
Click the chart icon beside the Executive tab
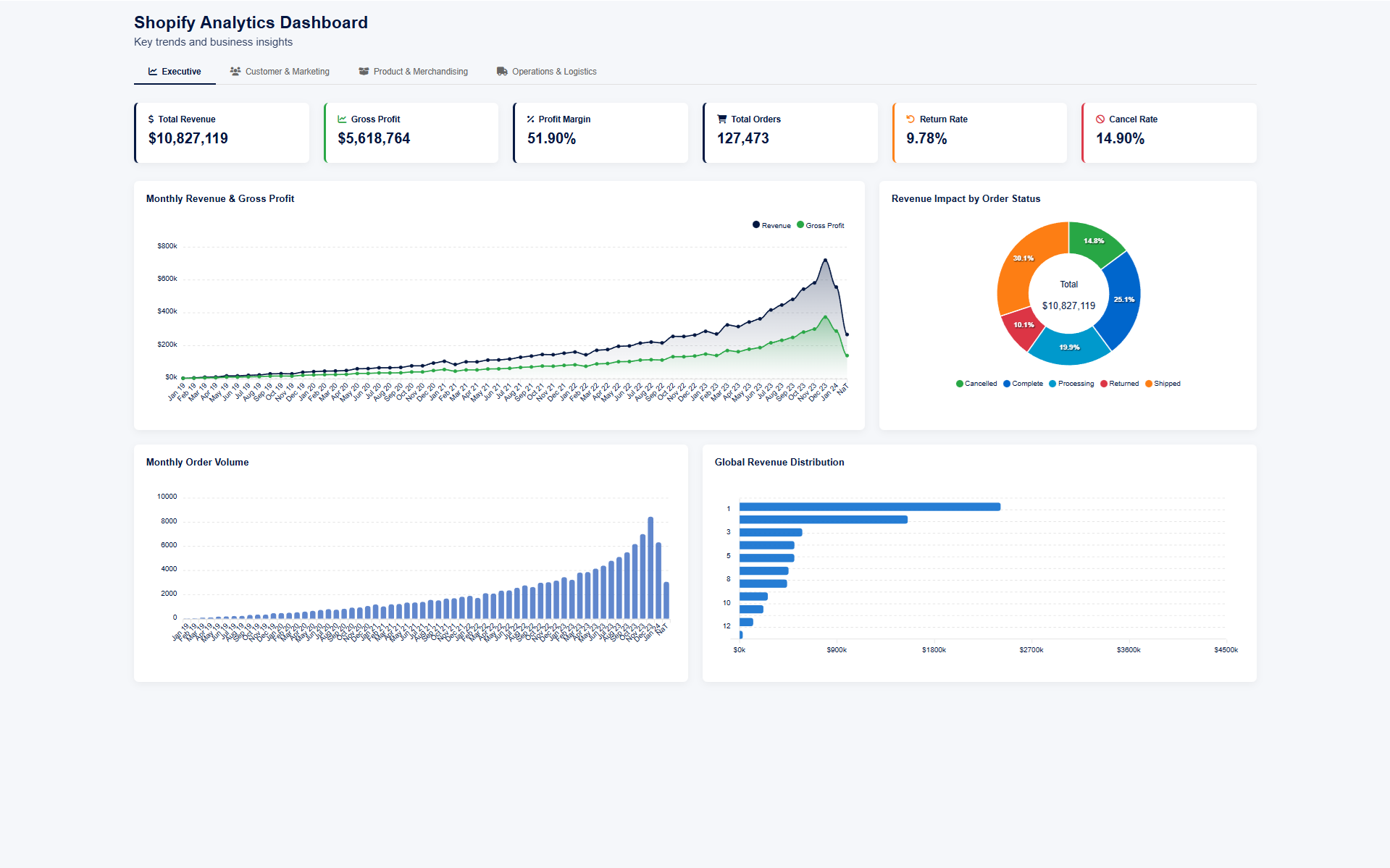click(153, 71)
